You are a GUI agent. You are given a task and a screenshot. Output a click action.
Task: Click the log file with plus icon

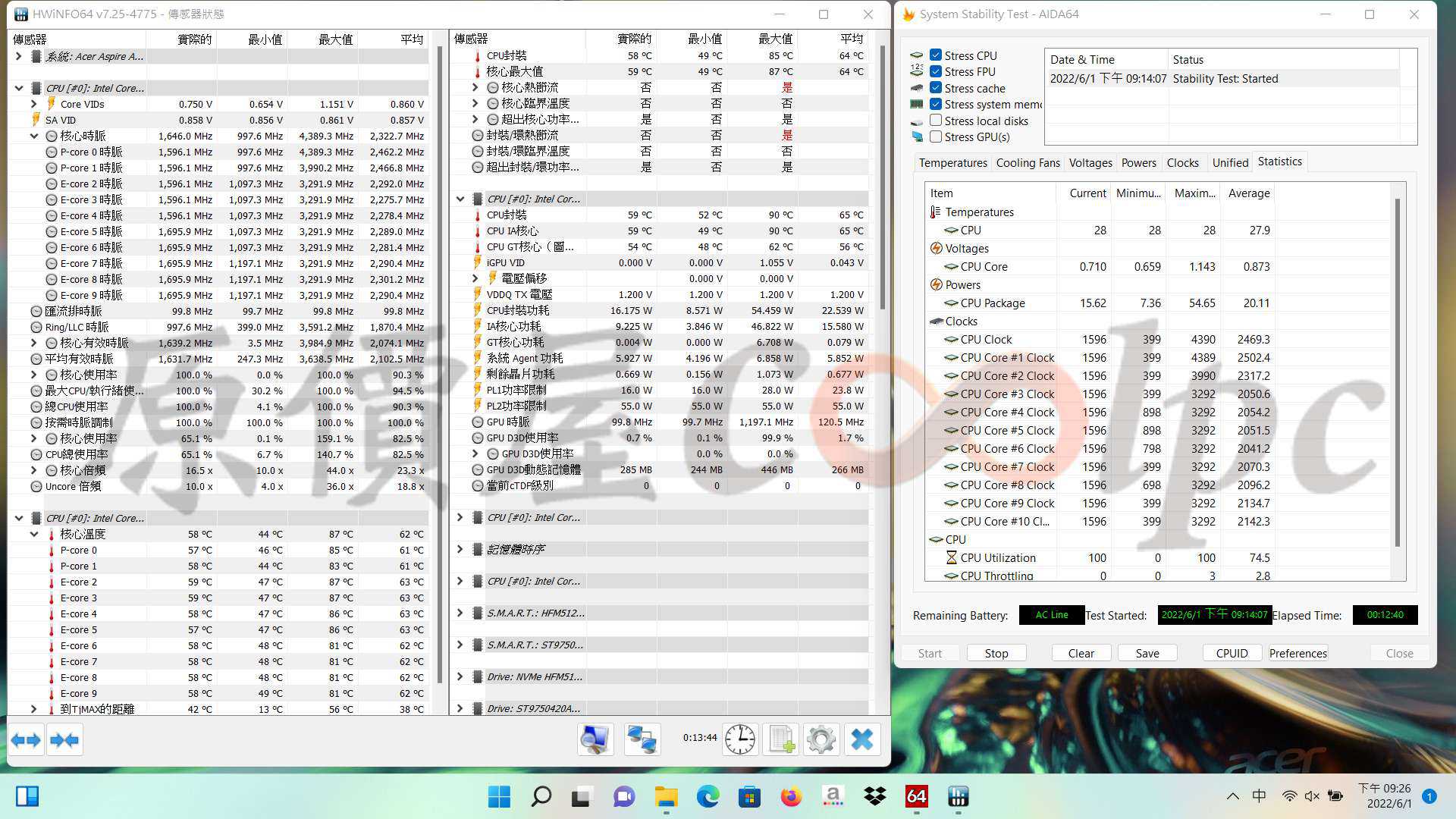coord(781,739)
